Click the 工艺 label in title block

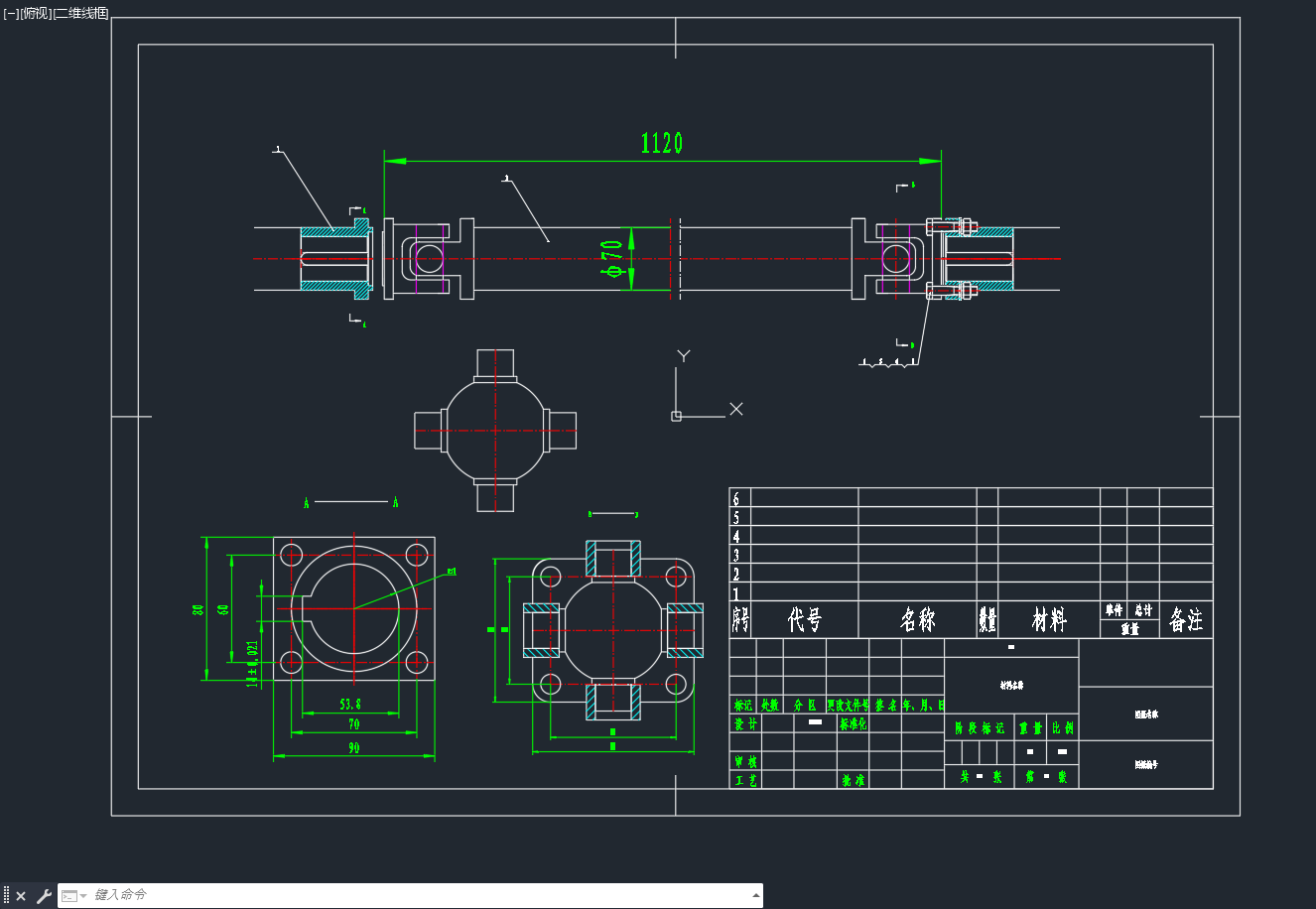point(745,780)
